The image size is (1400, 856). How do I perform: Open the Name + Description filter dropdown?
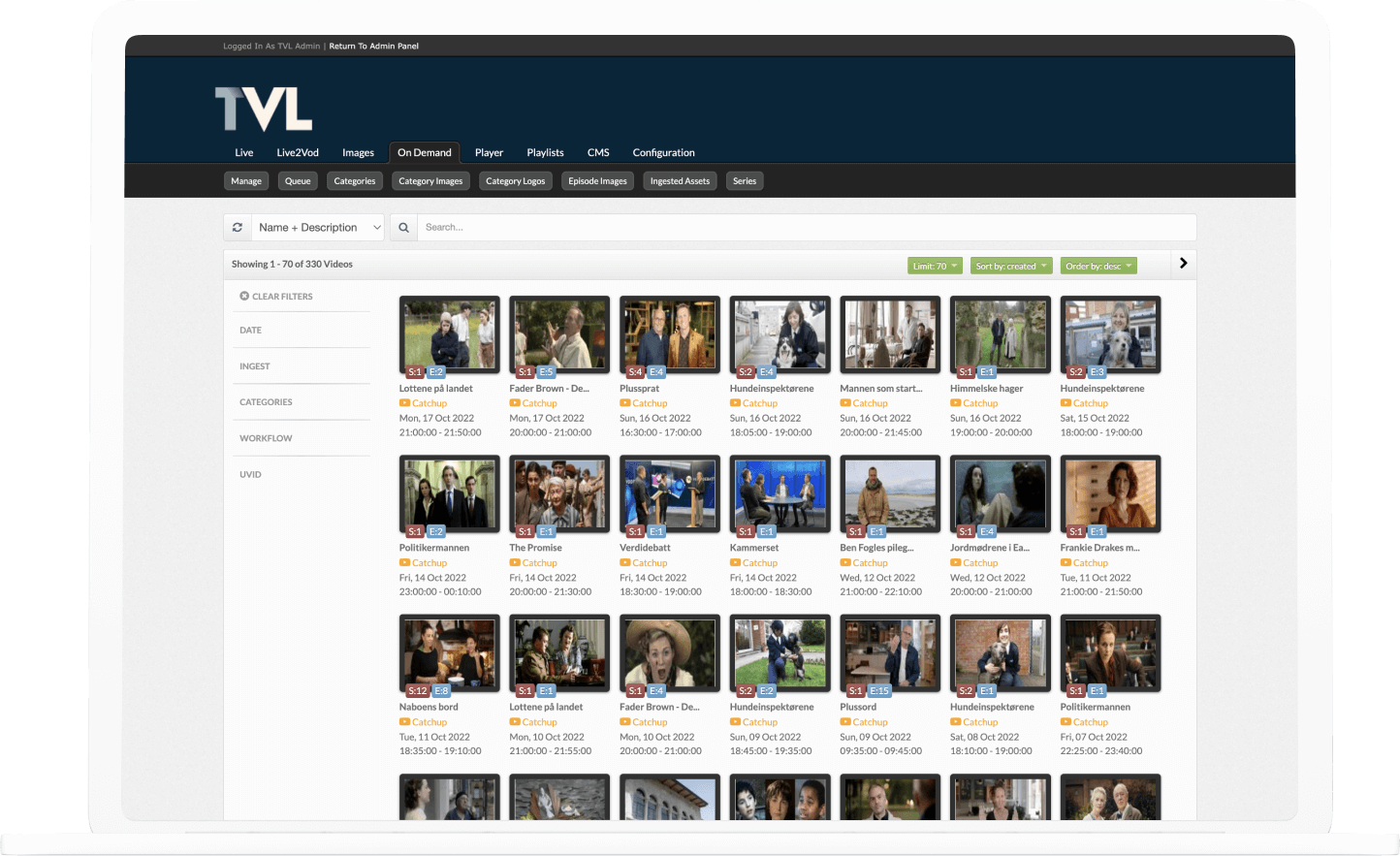(x=319, y=228)
